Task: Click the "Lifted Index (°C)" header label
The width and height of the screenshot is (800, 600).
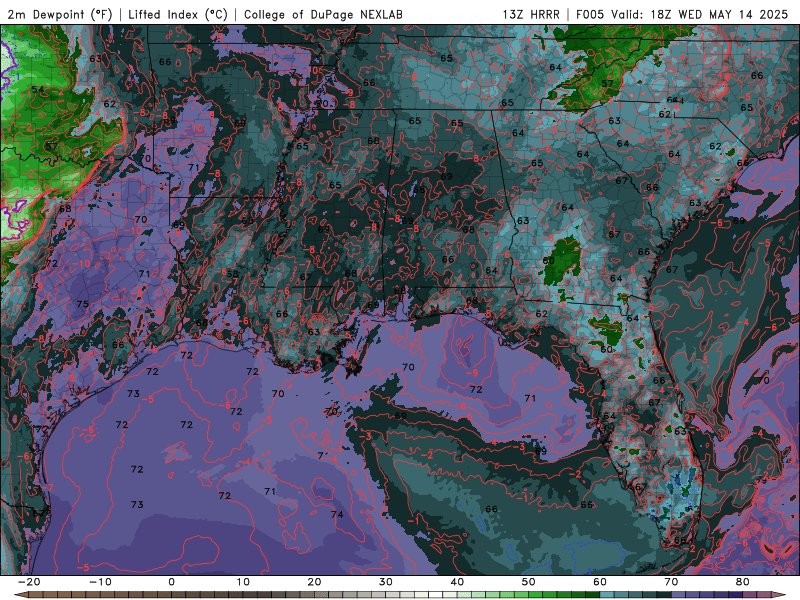Action: tap(178, 14)
